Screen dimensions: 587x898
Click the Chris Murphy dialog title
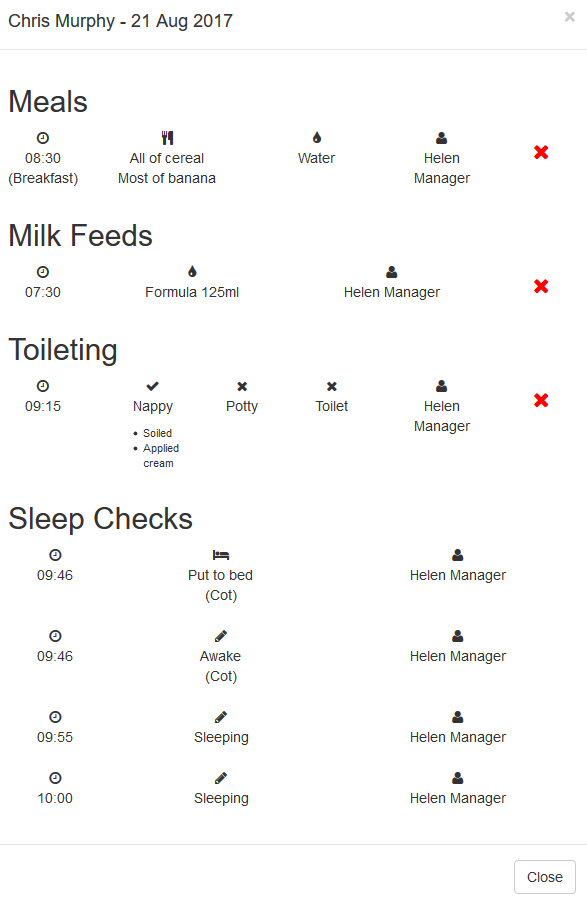click(120, 21)
